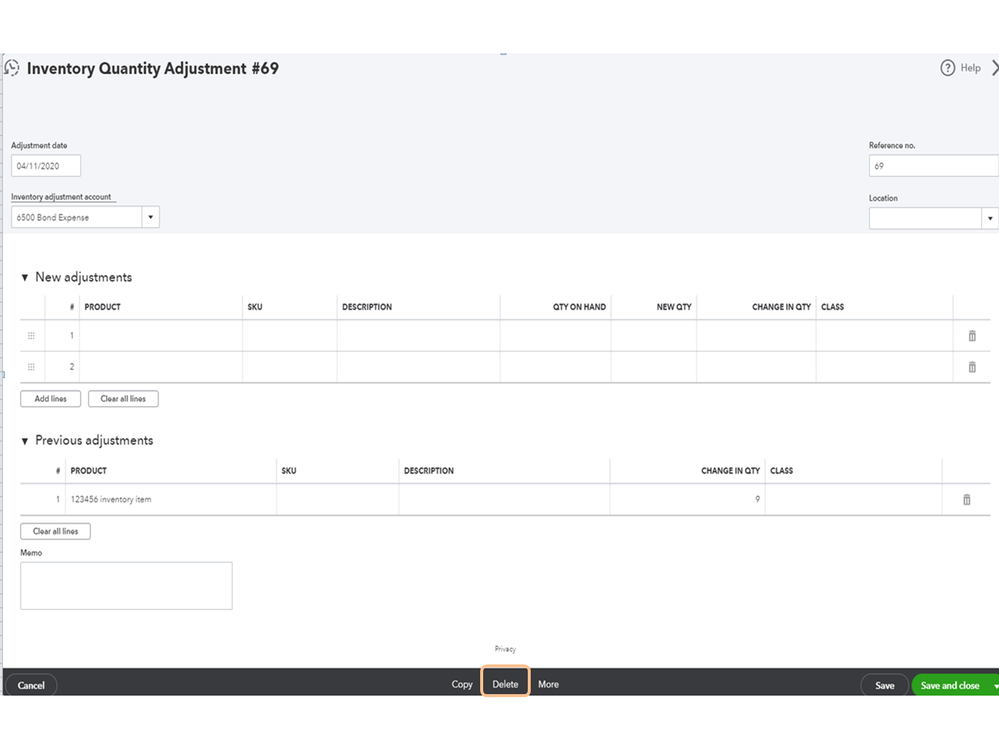This screenshot has width=999, height=749.
Task: Click the Adjustment date field
Action: [46, 166]
